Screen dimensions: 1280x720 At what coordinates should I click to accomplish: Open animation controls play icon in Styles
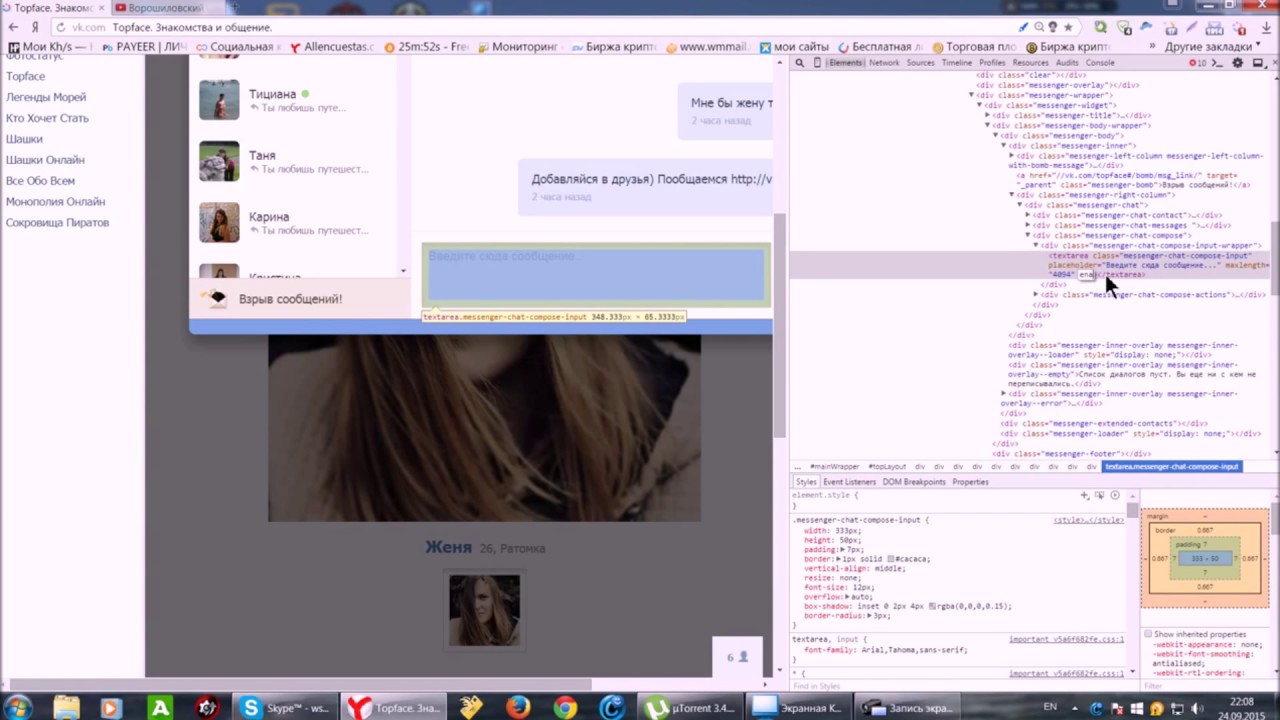point(1115,495)
